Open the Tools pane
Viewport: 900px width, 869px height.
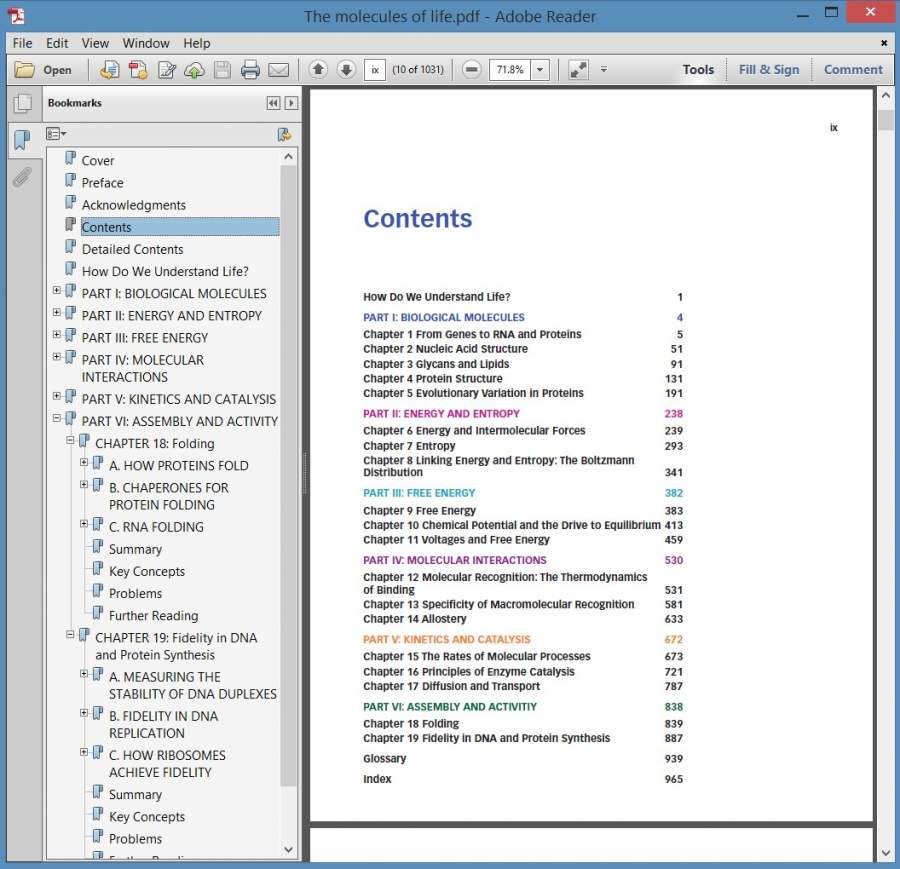(698, 69)
